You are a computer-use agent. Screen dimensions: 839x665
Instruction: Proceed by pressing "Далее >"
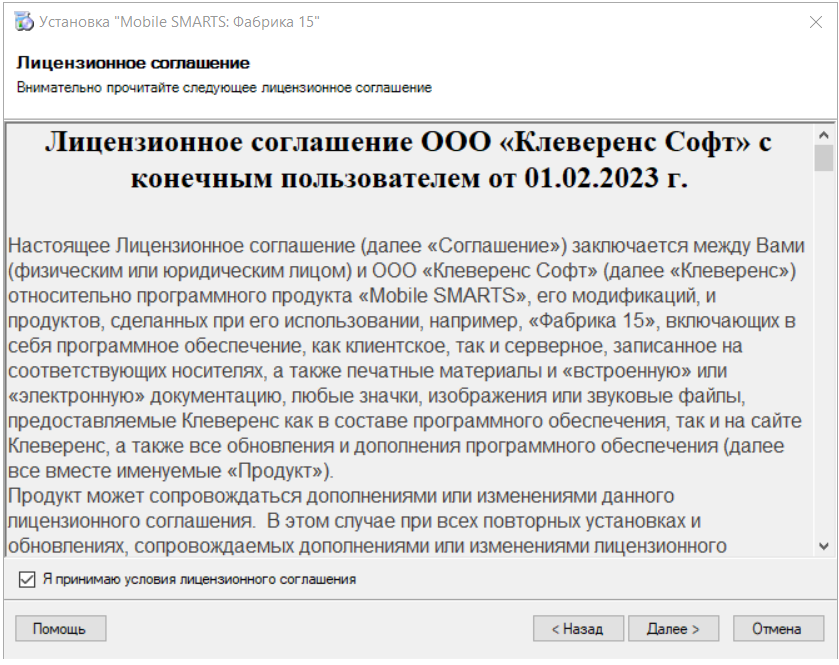pos(673,629)
